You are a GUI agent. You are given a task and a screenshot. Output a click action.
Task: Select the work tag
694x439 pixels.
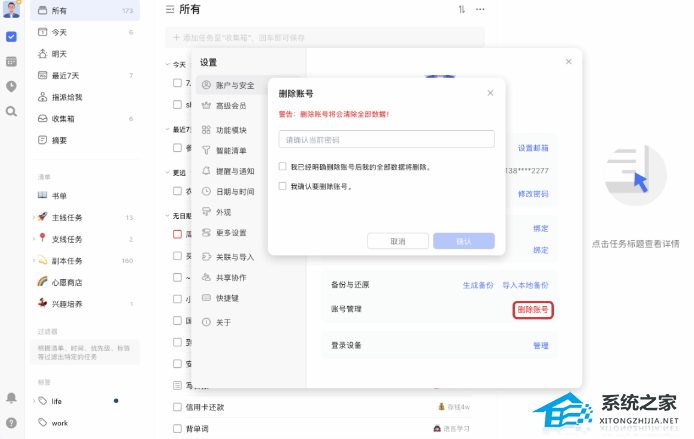pos(85,423)
